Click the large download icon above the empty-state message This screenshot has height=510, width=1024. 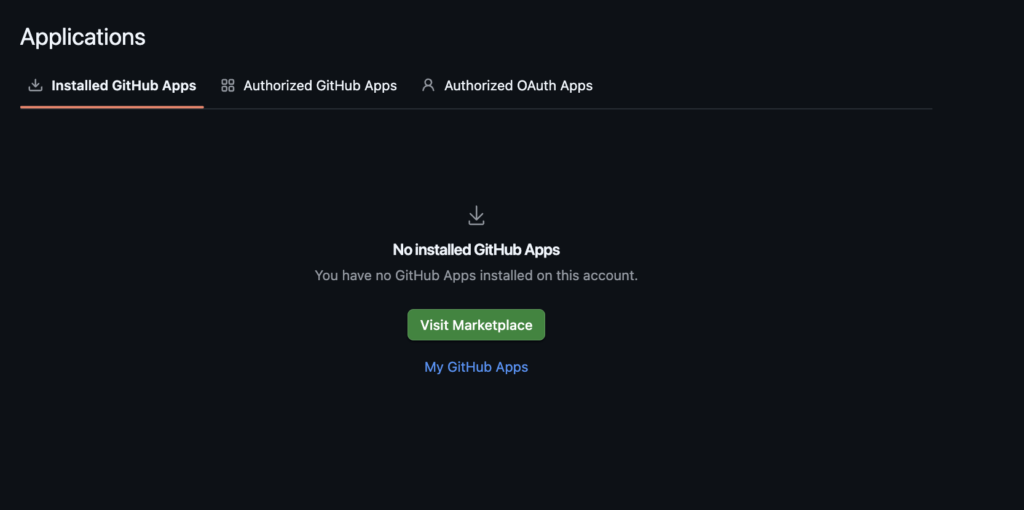click(x=476, y=215)
